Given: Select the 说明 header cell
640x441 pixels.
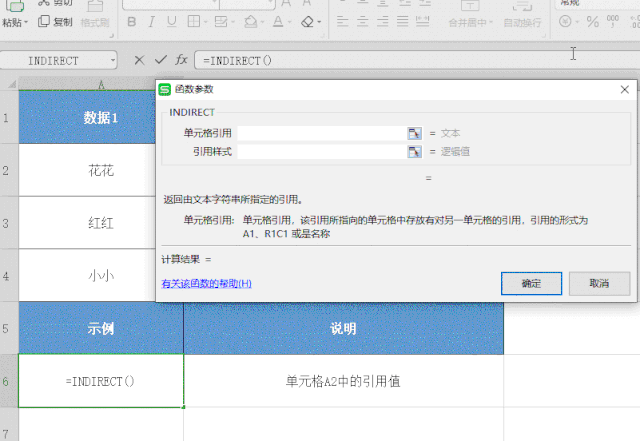Looking at the screenshot, I should (x=344, y=328).
